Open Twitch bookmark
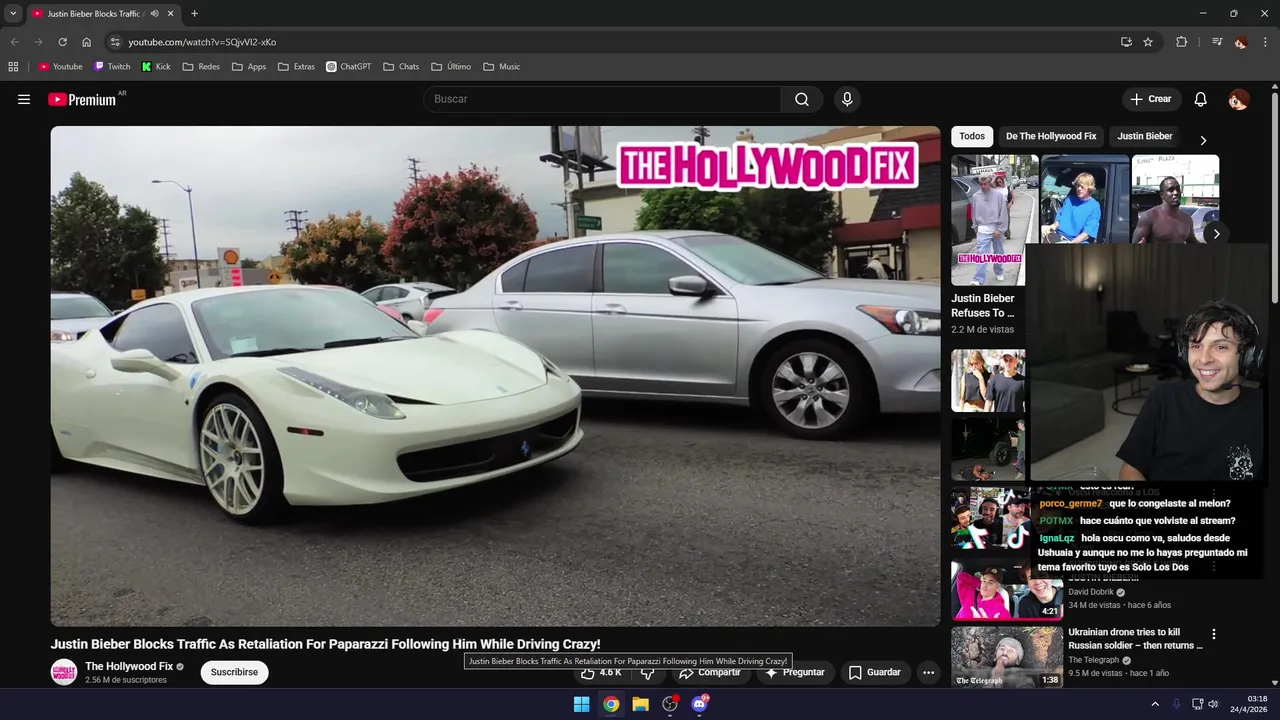This screenshot has width=1280, height=720. point(112,67)
